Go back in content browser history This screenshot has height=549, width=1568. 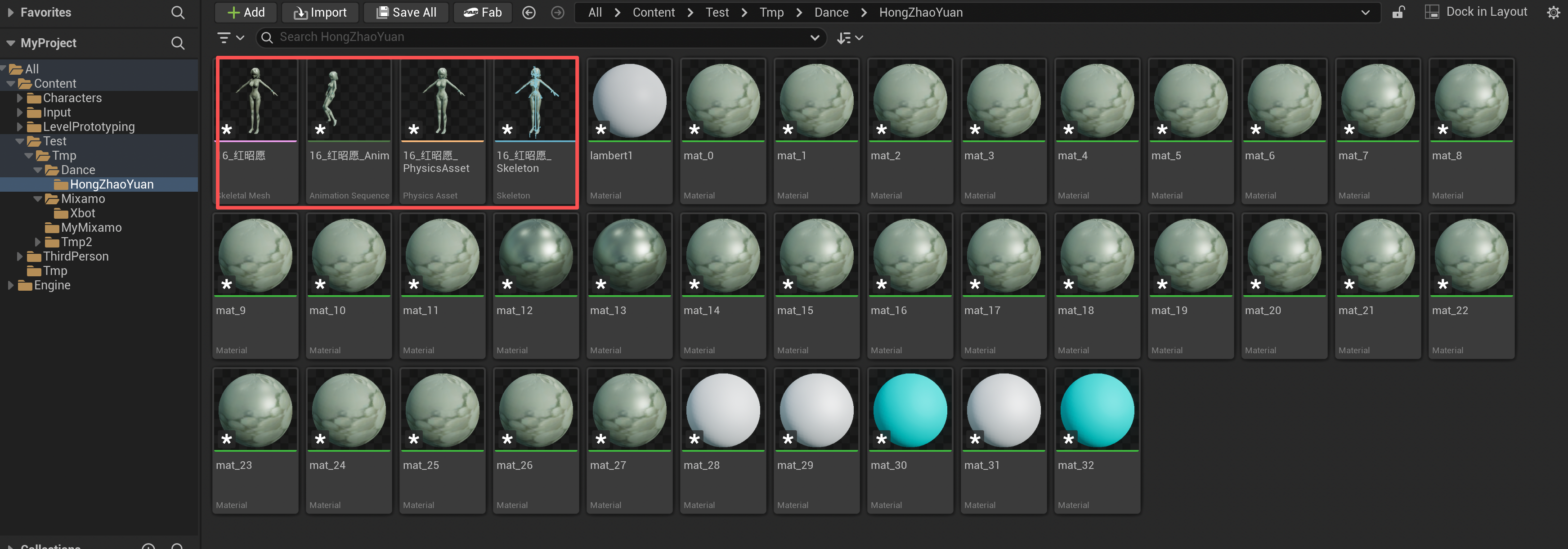[x=529, y=12]
